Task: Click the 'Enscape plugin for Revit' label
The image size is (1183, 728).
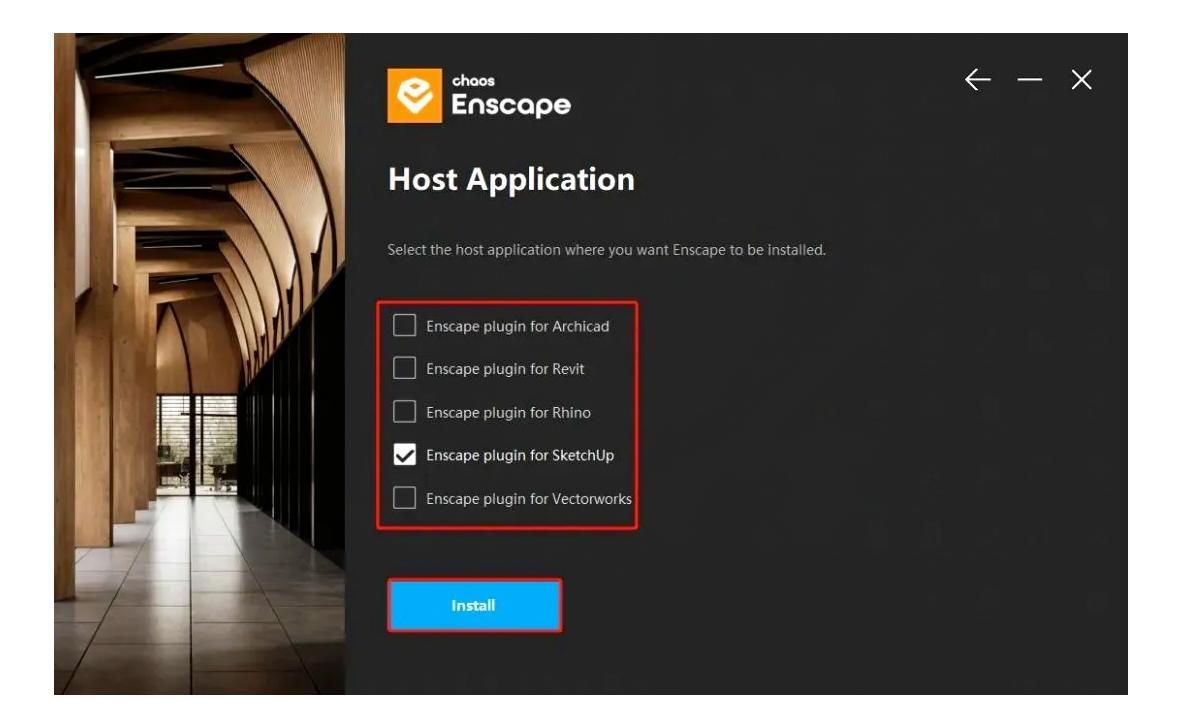Action: tap(505, 369)
